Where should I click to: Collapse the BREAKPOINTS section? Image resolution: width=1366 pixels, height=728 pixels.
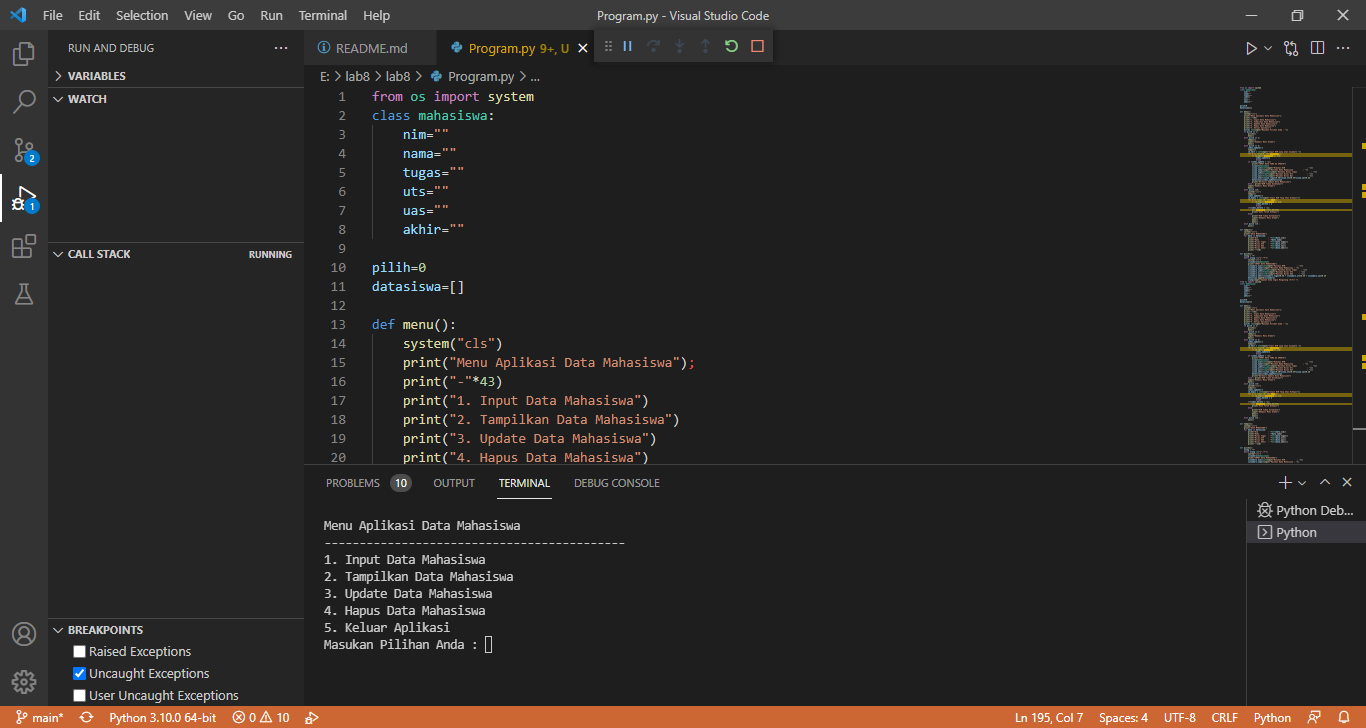pyautogui.click(x=57, y=629)
